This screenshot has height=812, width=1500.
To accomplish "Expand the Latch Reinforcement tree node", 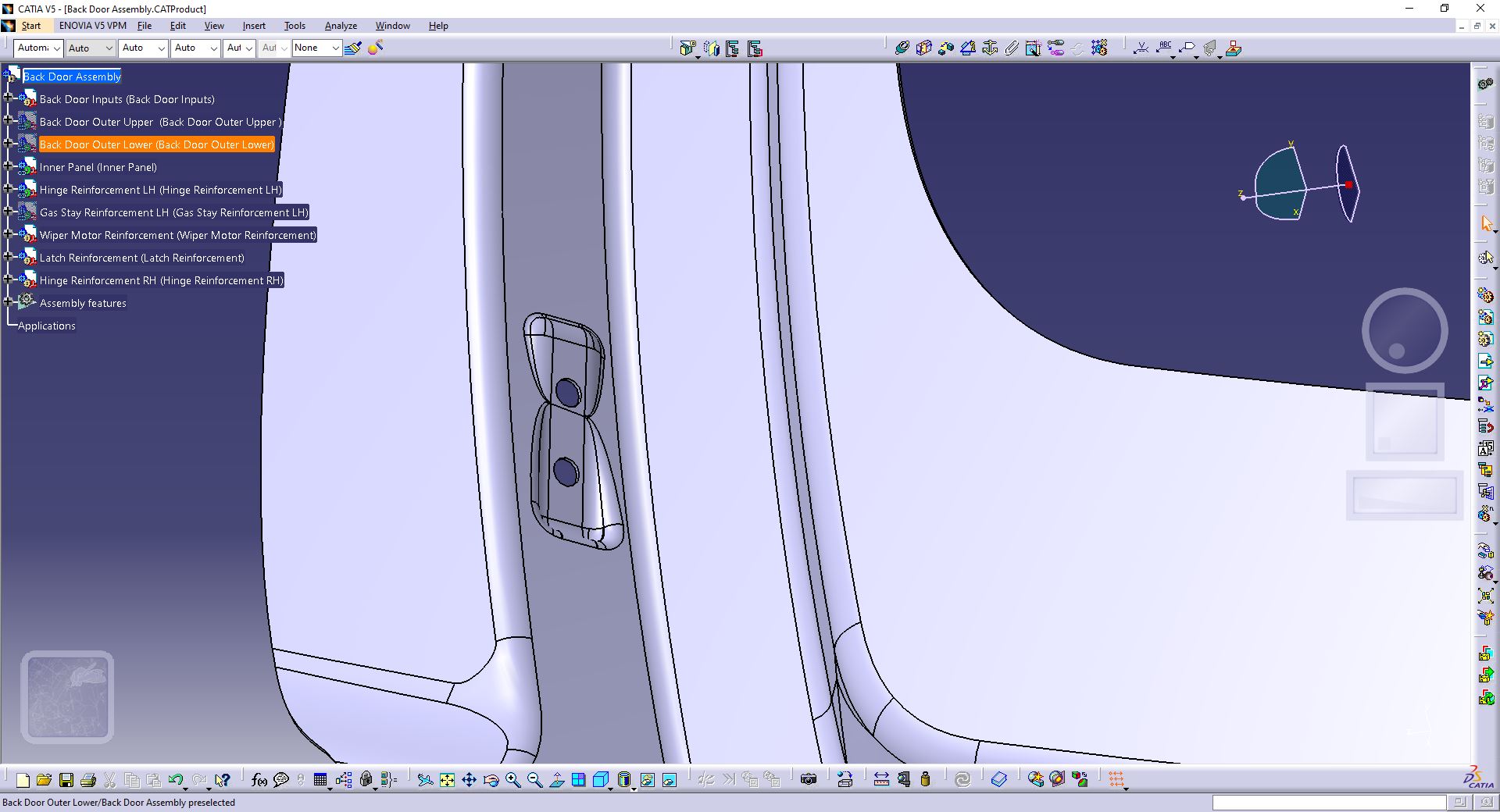I will click(x=9, y=258).
